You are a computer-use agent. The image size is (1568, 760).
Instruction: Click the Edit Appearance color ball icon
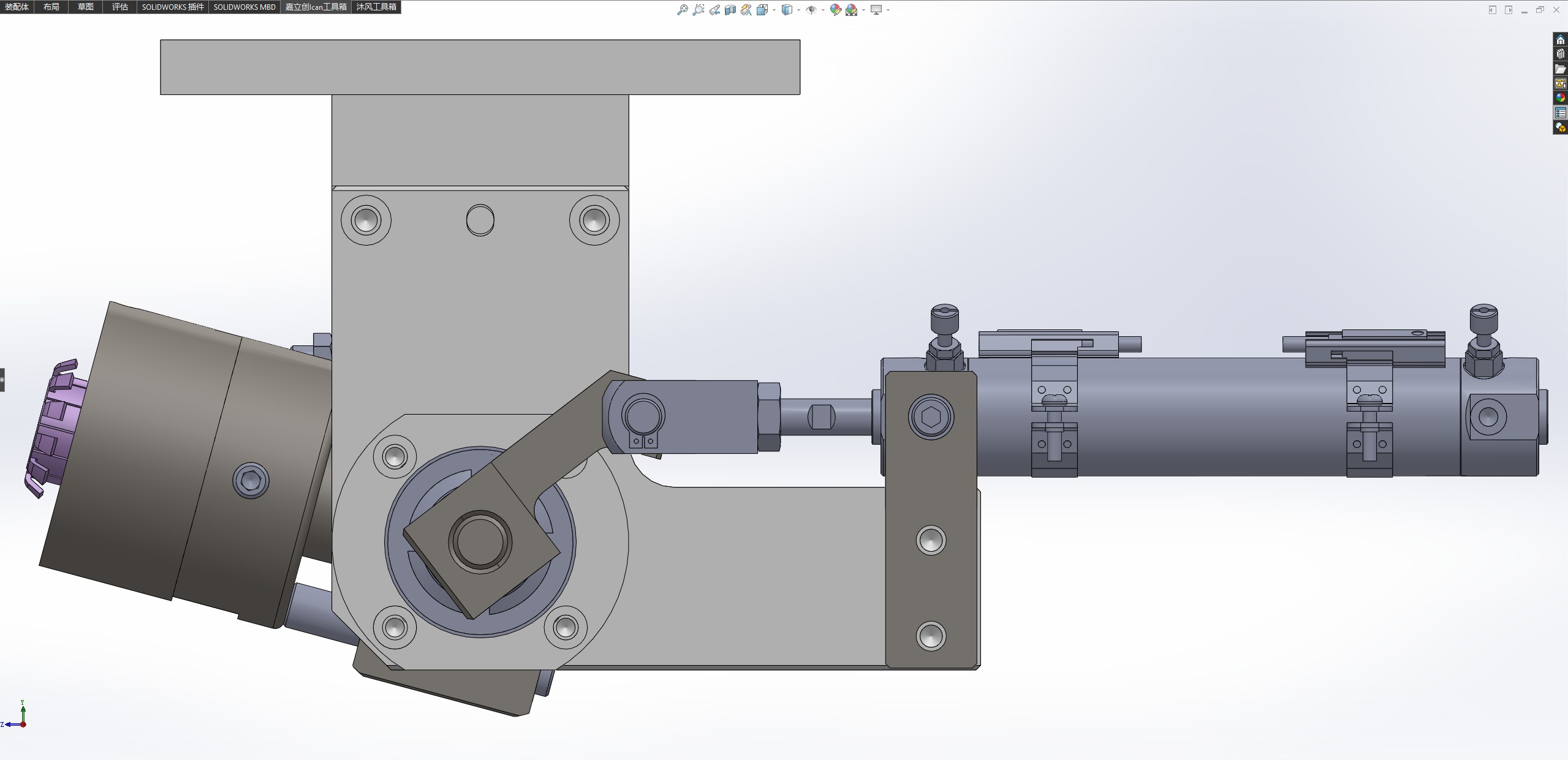pos(835,10)
